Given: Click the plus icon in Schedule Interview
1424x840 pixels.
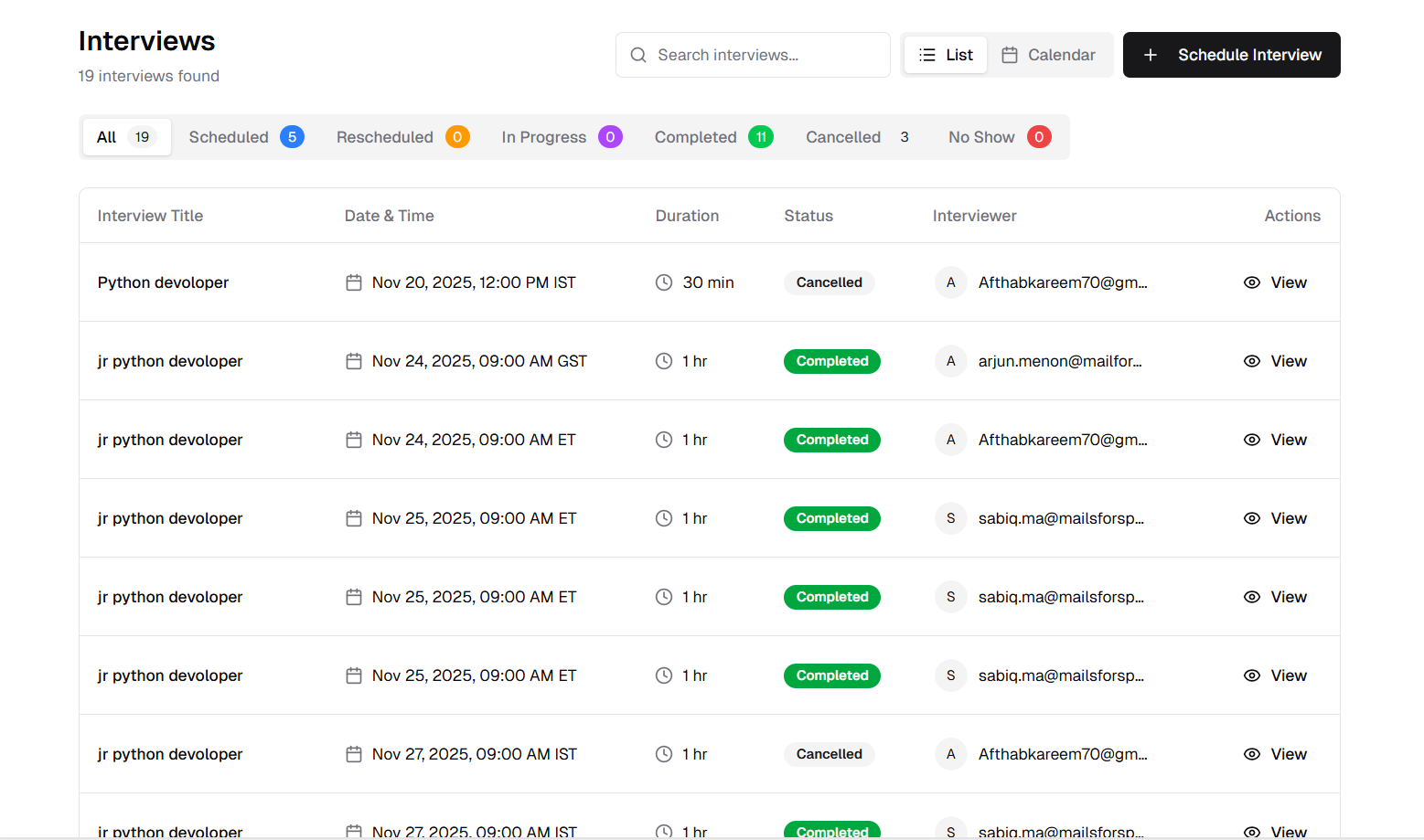Looking at the screenshot, I should [1151, 55].
